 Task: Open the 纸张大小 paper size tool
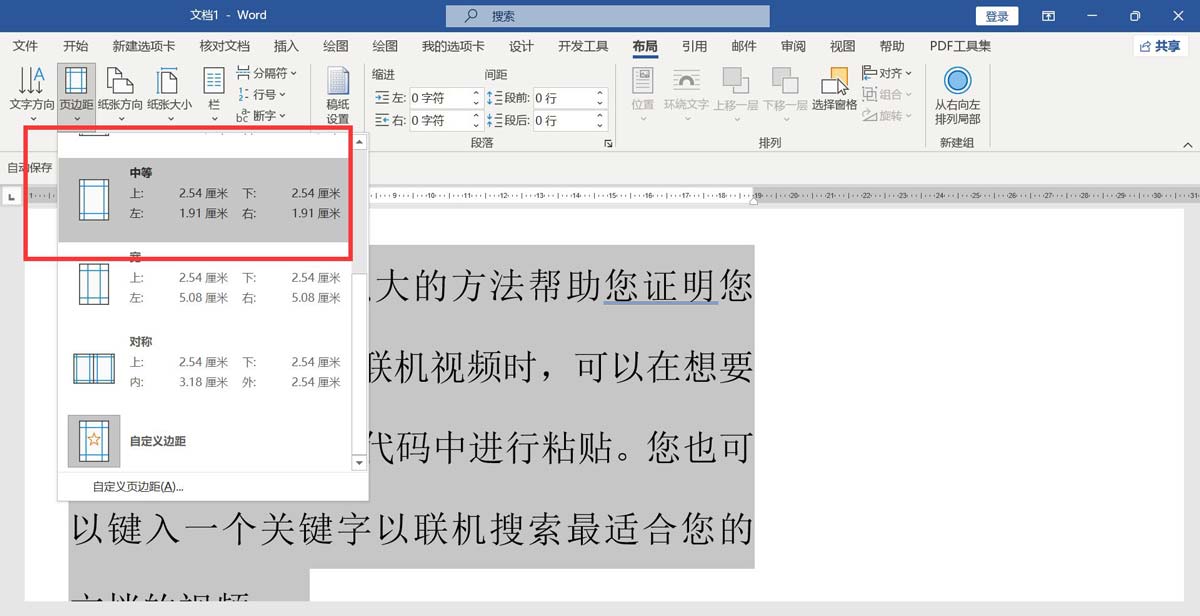(x=169, y=92)
